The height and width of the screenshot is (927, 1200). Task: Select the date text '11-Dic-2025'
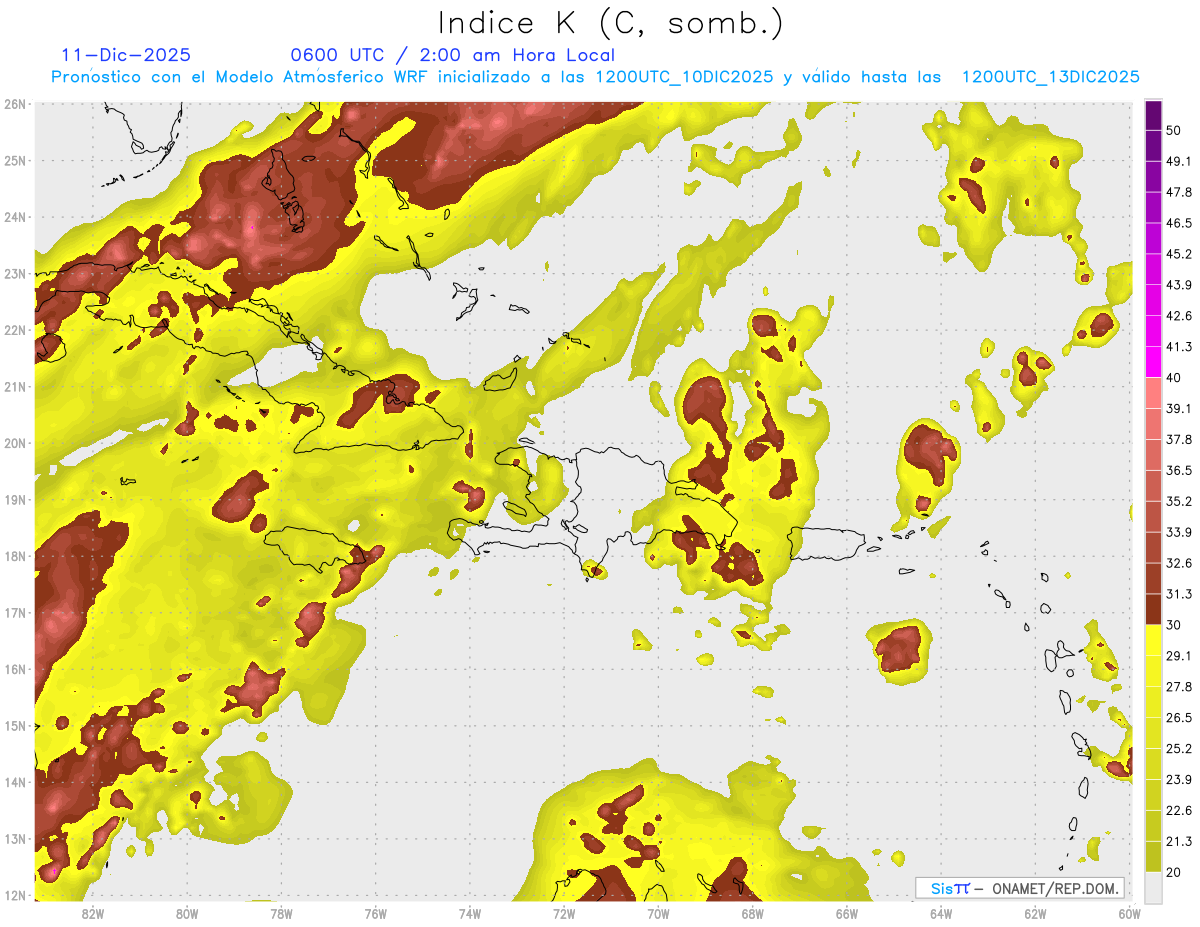click(126, 55)
